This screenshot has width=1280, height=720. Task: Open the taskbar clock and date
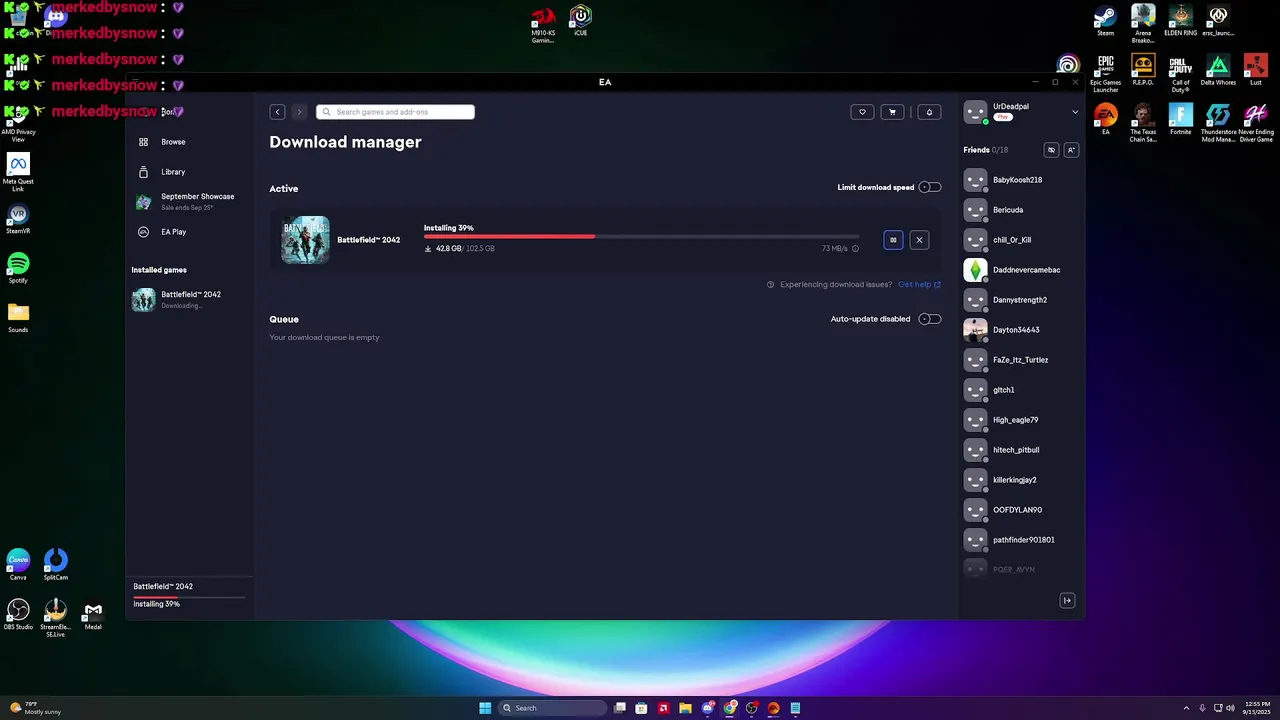(x=1257, y=708)
